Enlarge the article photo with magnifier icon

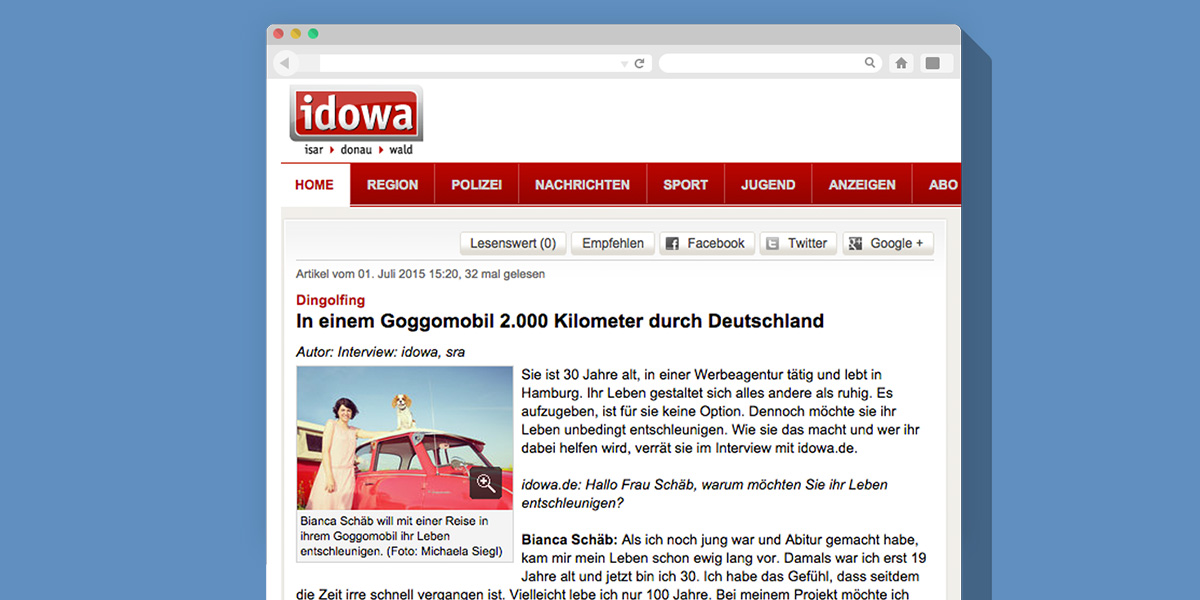pos(486,483)
